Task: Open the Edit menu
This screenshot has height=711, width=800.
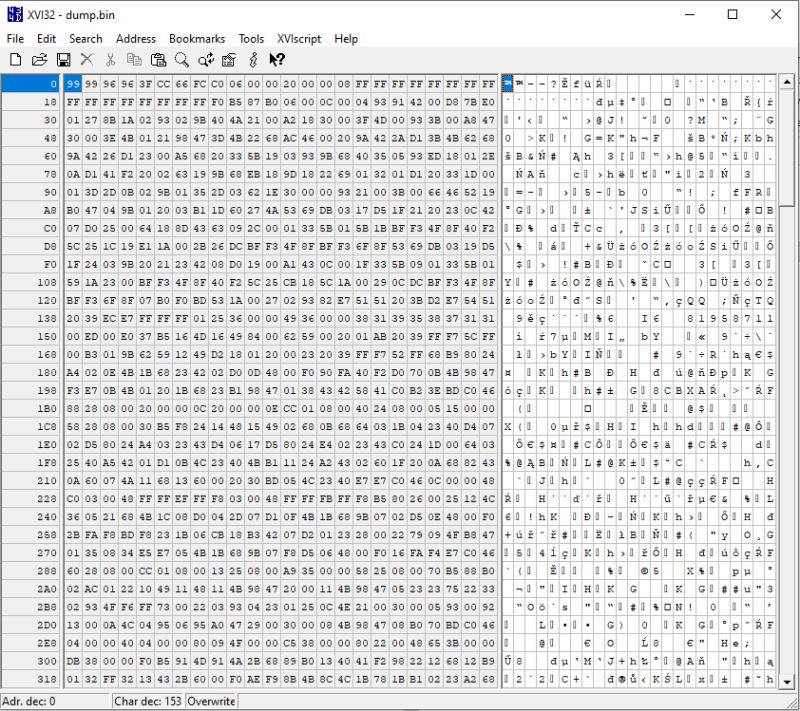Action: point(46,39)
